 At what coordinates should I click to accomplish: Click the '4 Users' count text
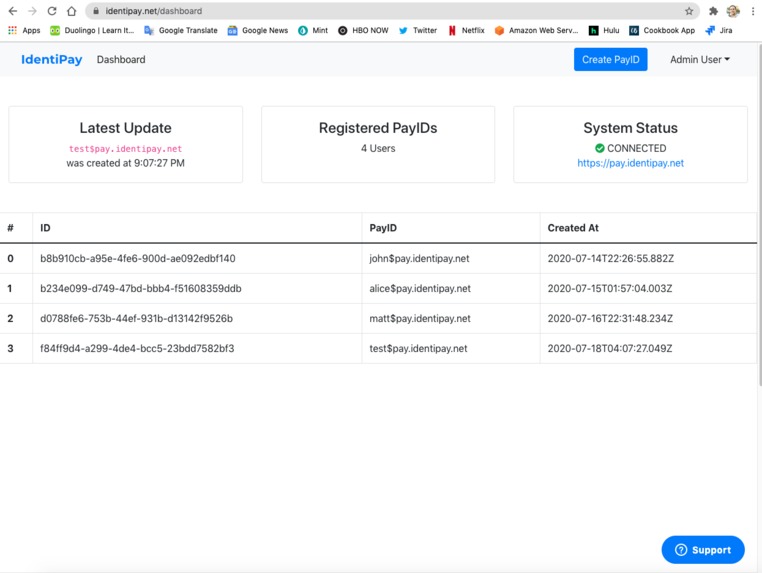tap(378, 148)
